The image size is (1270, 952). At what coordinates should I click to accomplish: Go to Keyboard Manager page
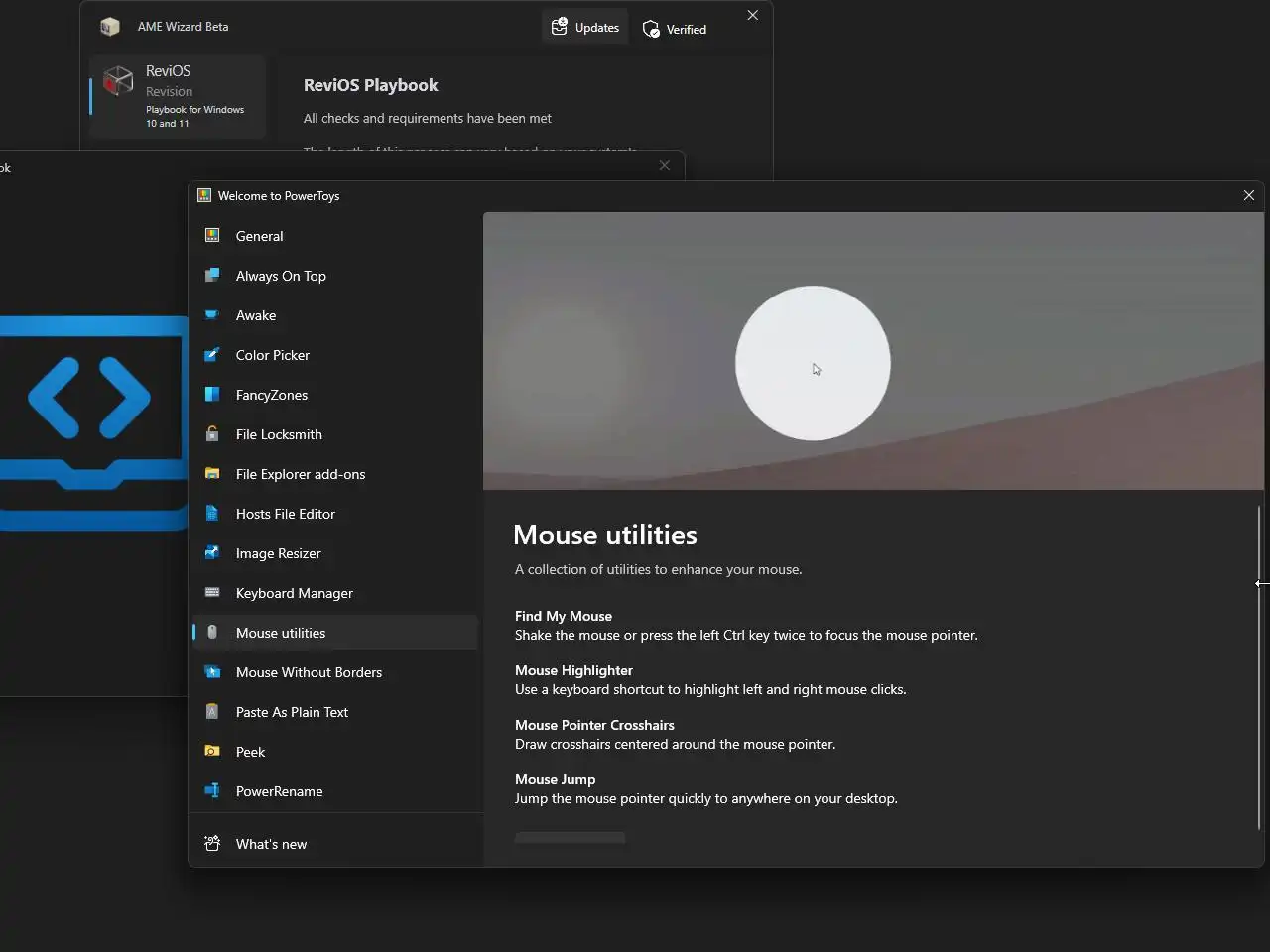(x=335, y=593)
